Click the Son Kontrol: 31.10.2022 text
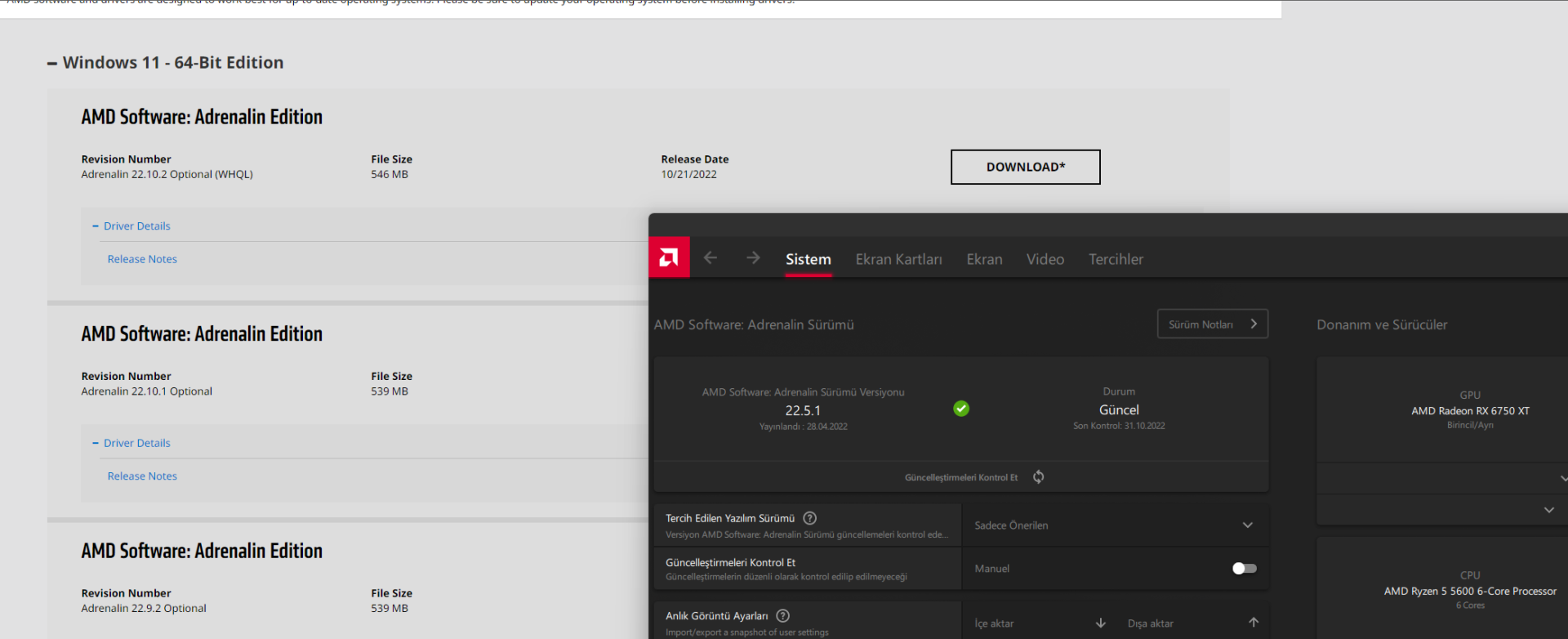Image resolution: width=1568 pixels, height=639 pixels. pos(1119,427)
